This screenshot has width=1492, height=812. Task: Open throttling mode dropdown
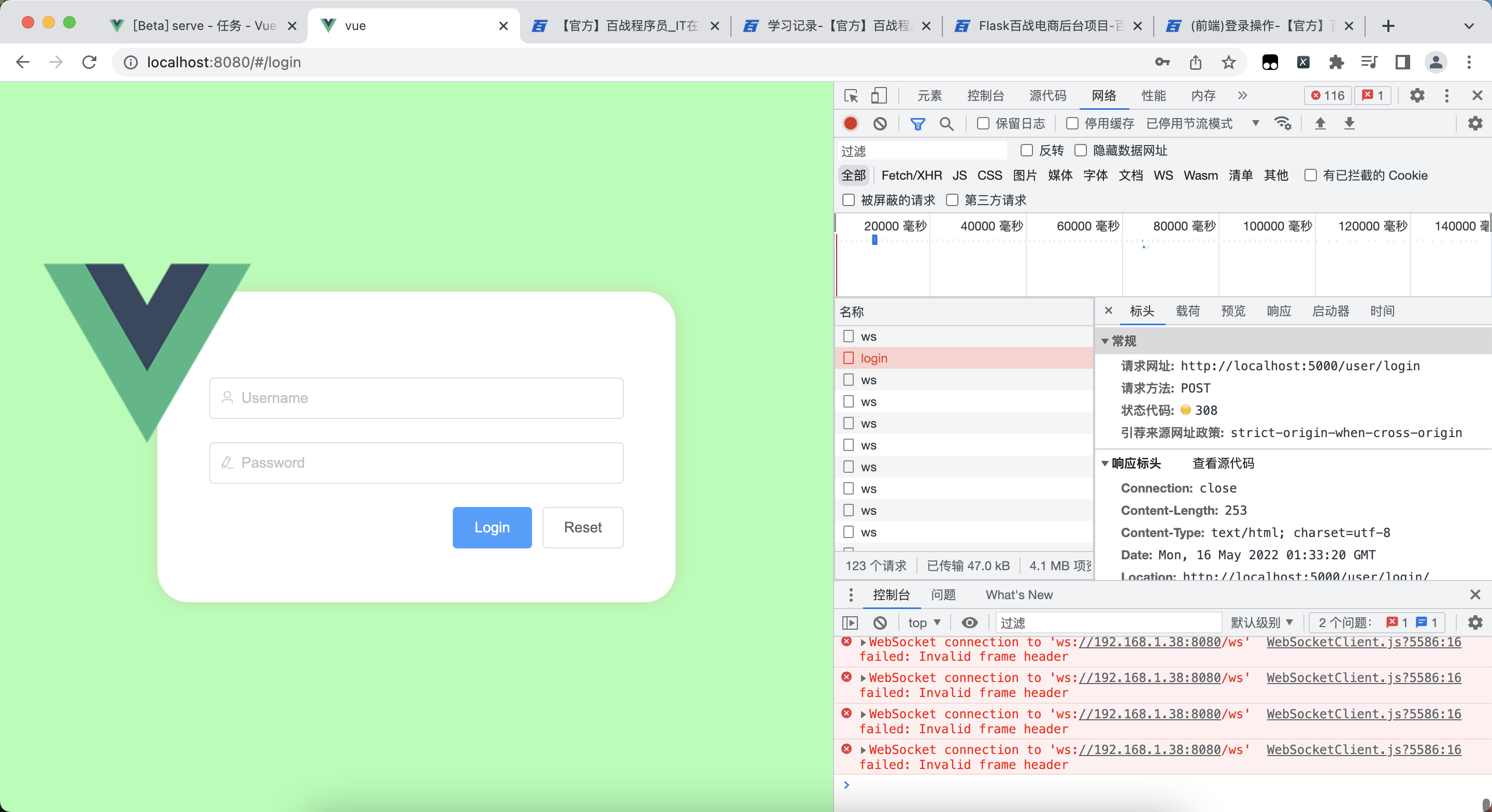click(1202, 123)
